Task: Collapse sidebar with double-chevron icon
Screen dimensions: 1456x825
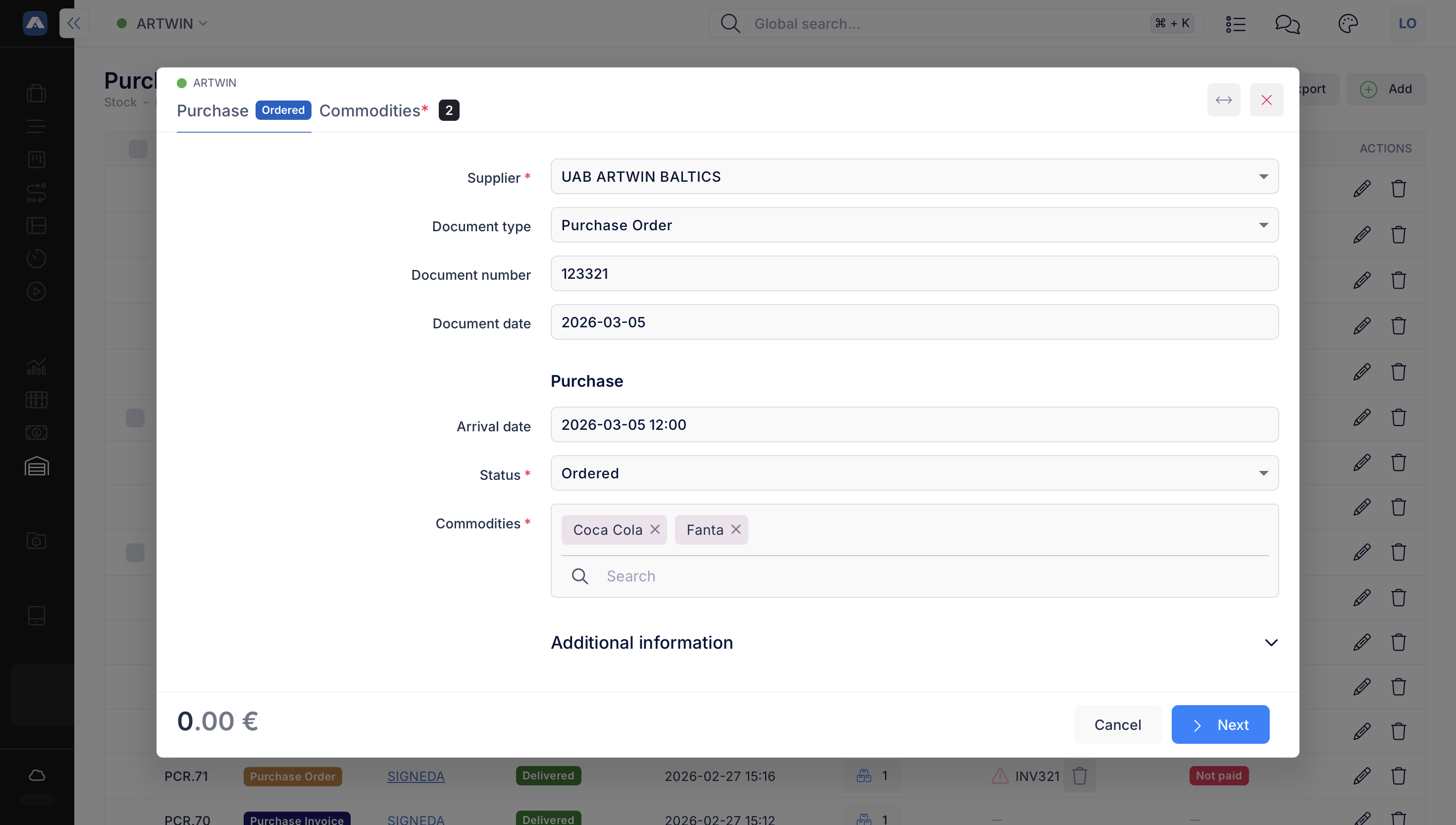Action: click(74, 23)
